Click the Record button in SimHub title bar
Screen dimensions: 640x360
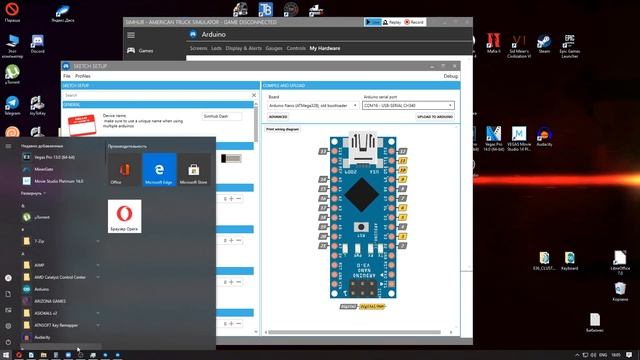tap(414, 22)
